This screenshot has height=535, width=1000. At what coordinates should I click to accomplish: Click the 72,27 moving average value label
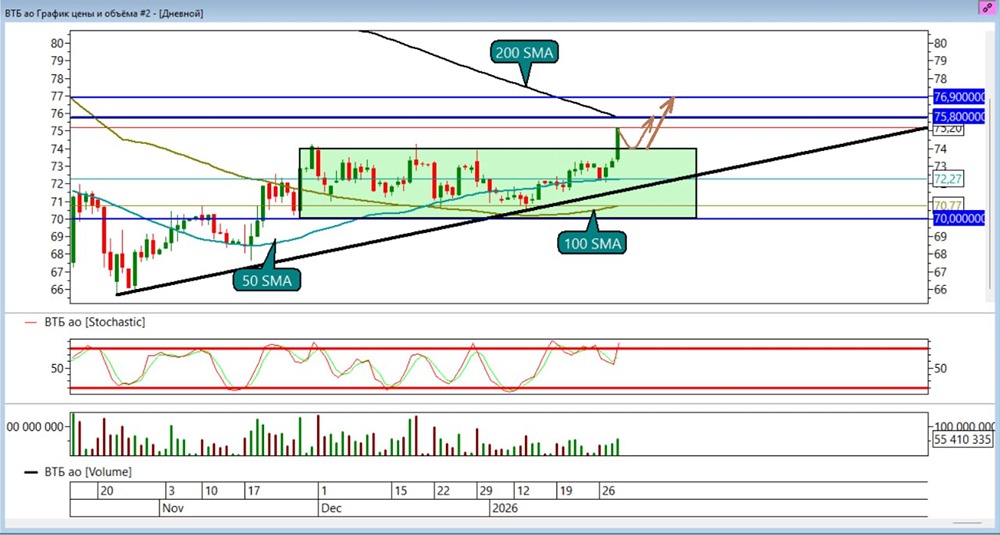pyautogui.click(x=946, y=179)
